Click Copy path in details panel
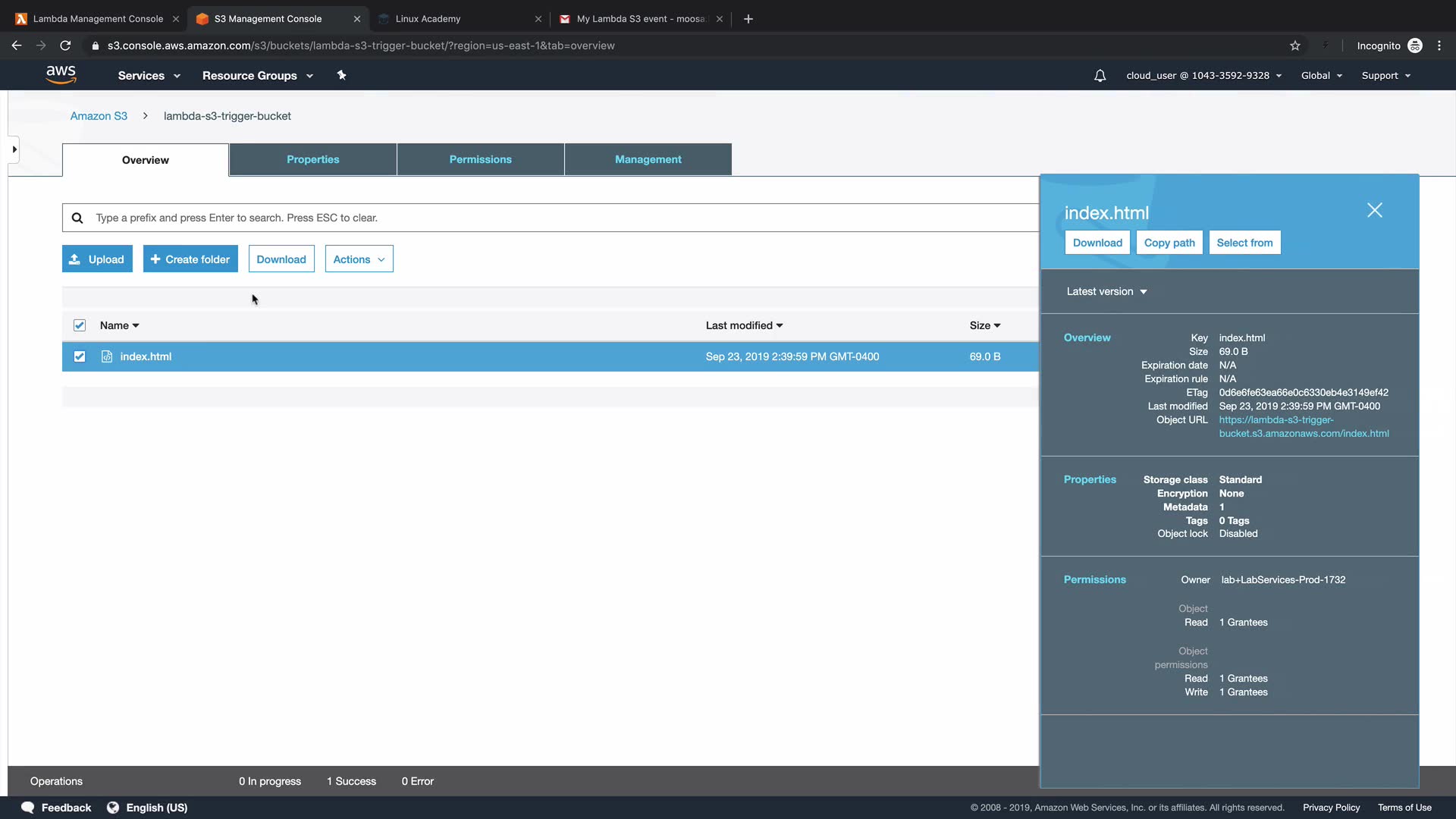This screenshot has width=1456, height=819. (x=1169, y=243)
